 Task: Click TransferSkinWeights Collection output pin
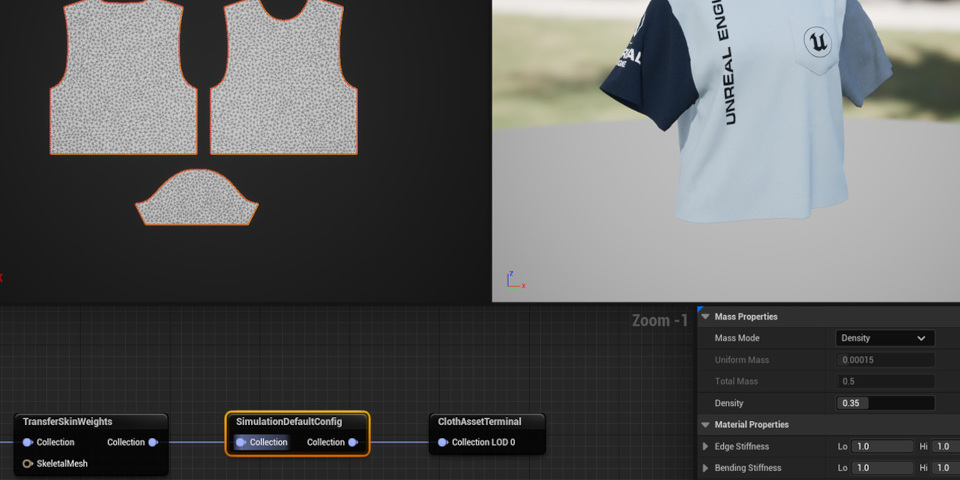tap(153, 442)
